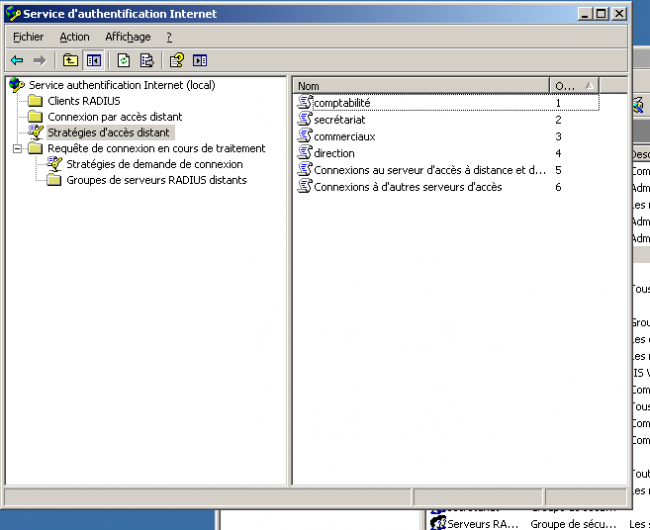Click the Back arrow toolbar icon
Image resolution: width=650 pixels, height=530 pixels.
pos(17,60)
